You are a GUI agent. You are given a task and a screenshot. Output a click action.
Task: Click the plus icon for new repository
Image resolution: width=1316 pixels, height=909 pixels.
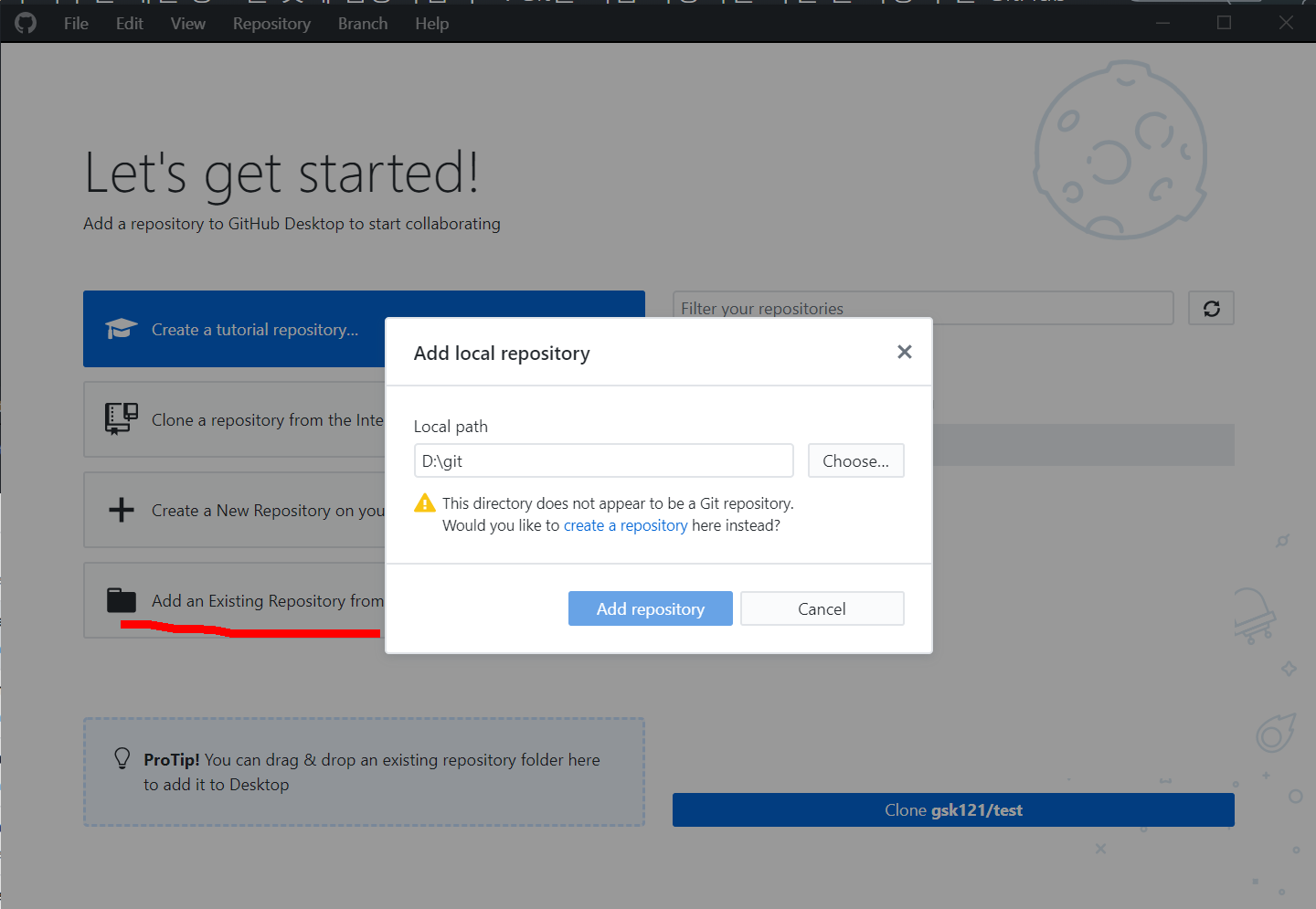pyautogui.click(x=121, y=510)
